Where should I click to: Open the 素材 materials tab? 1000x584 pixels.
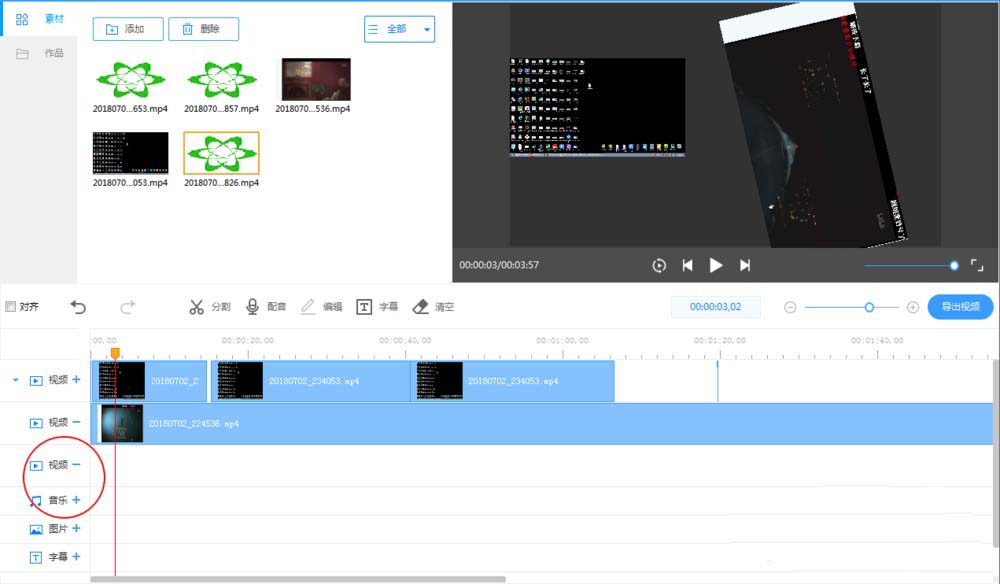pyautogui.click(x=39, y=19)
